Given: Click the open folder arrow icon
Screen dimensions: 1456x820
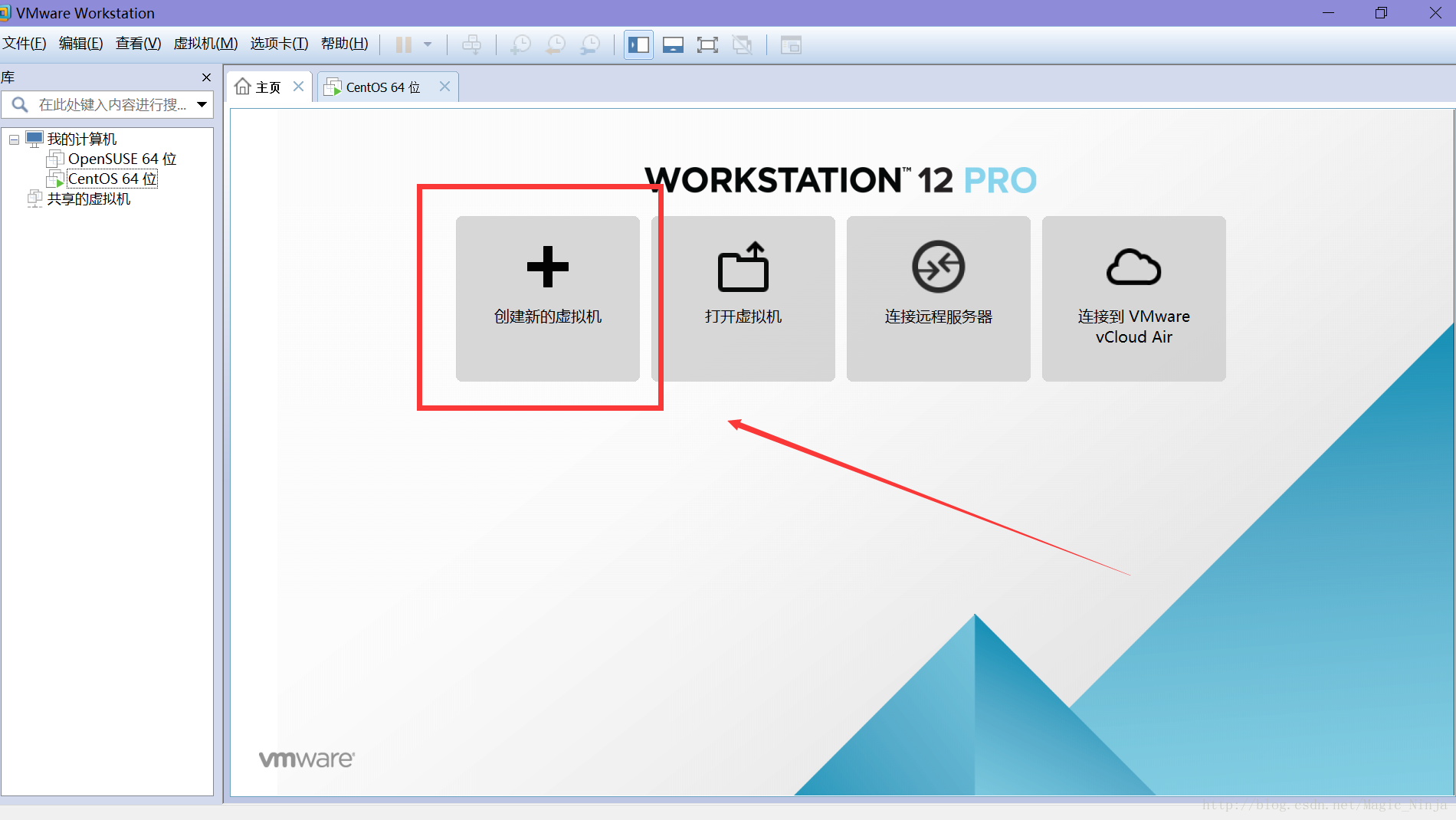Looking at the screenshot, I should pos(743,267).
